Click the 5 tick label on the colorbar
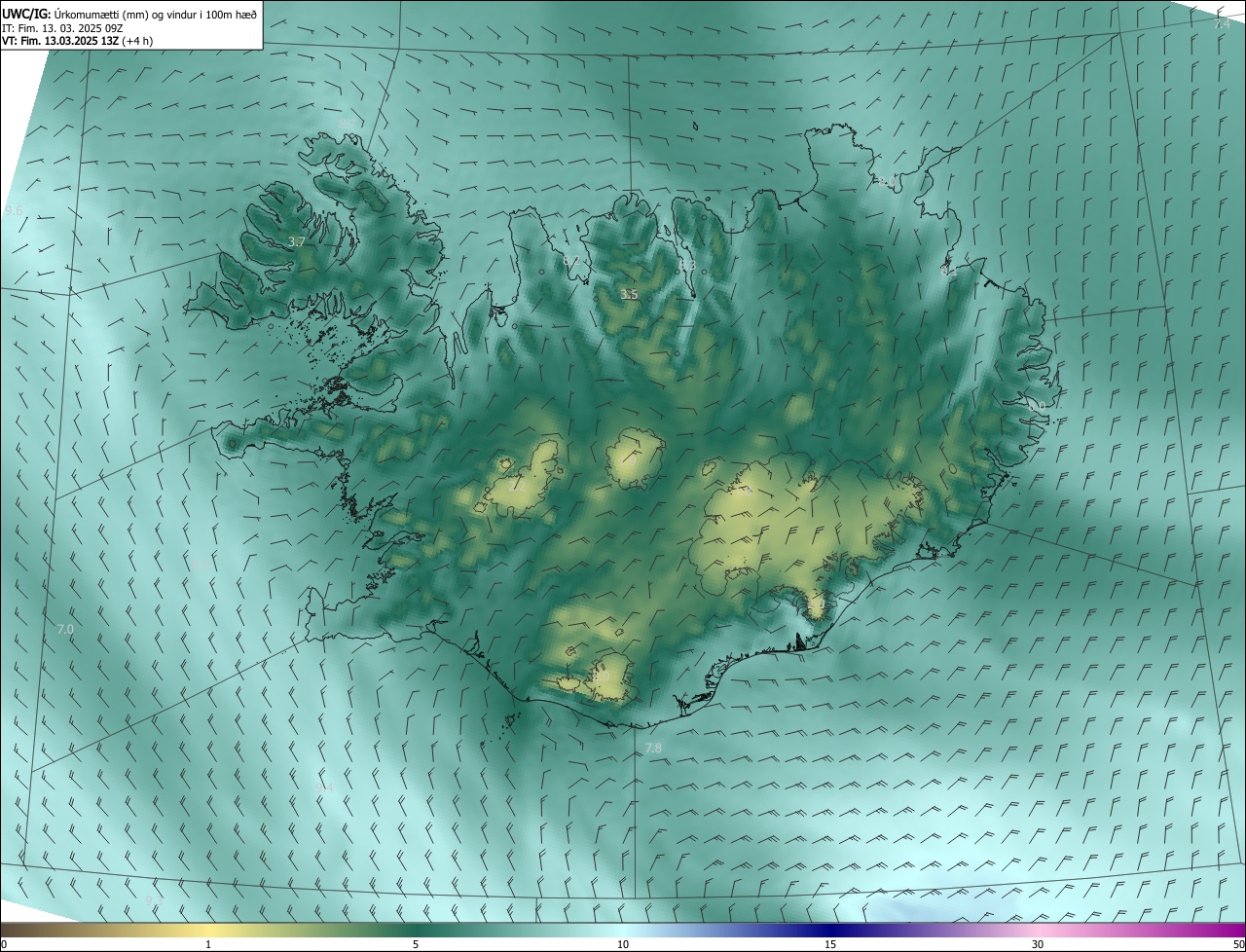The width and height of the screenshot is (1246, 952). pos(416,944)
